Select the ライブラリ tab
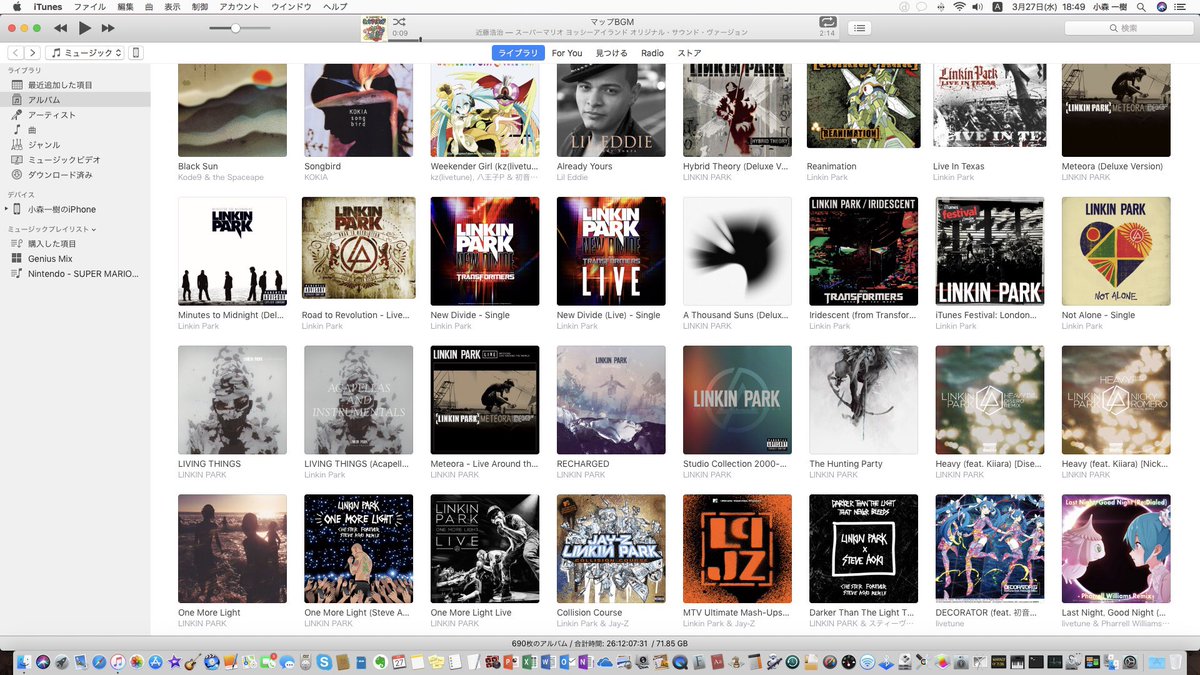 (518, 53)
